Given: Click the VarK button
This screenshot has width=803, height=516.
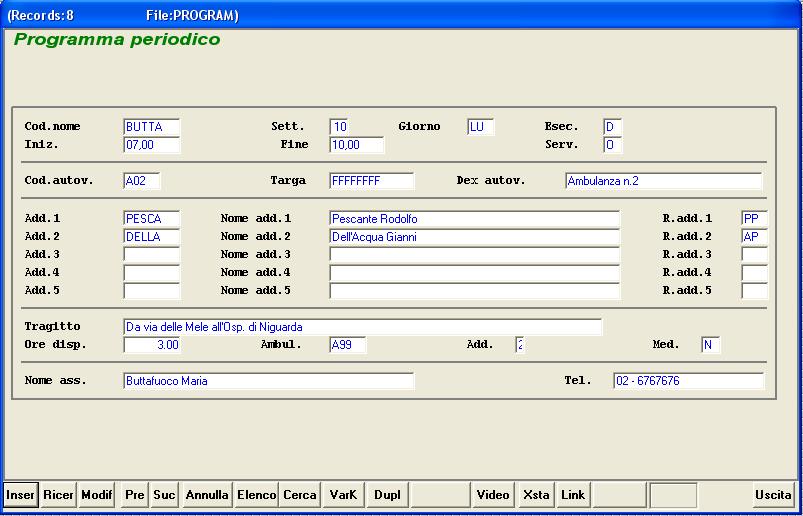Looking at the screenshot, I should (343, 495).
